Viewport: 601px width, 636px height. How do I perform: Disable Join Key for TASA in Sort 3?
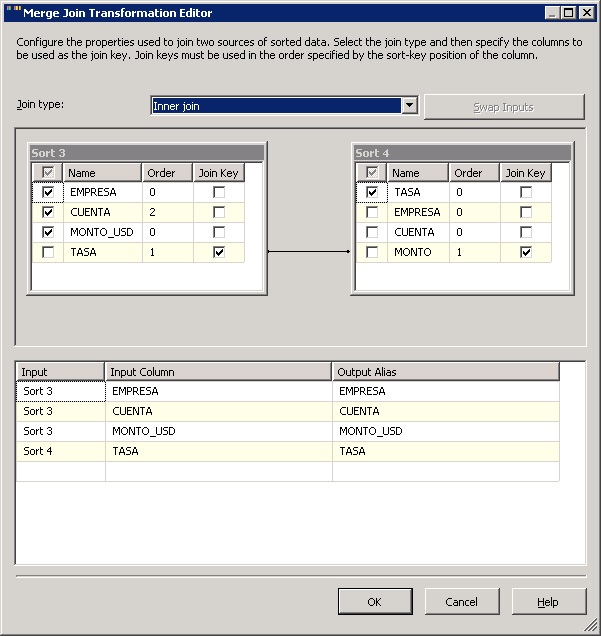pyautogui.click(x=219, y=252)
